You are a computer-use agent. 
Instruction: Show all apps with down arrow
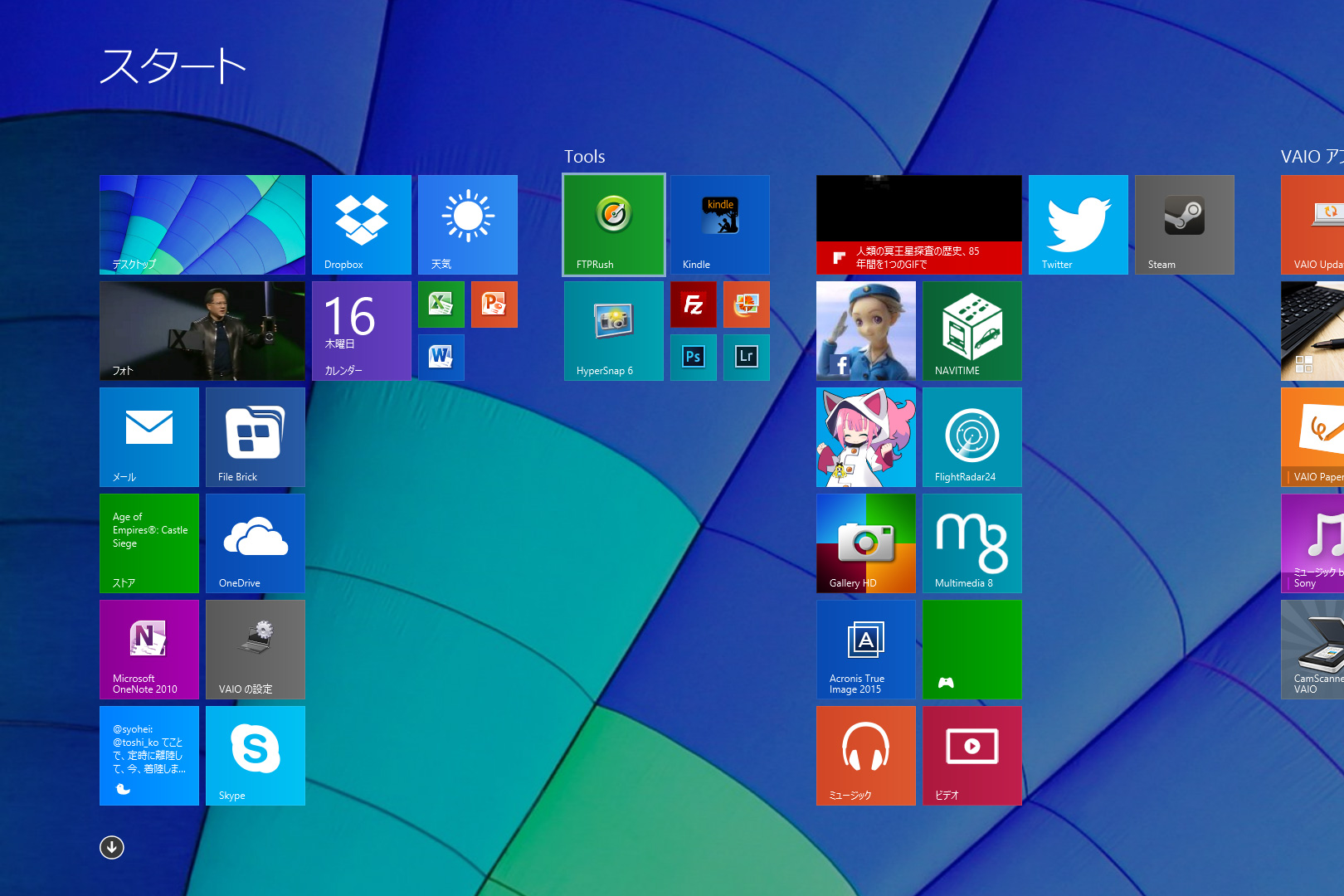click(112, 847)
